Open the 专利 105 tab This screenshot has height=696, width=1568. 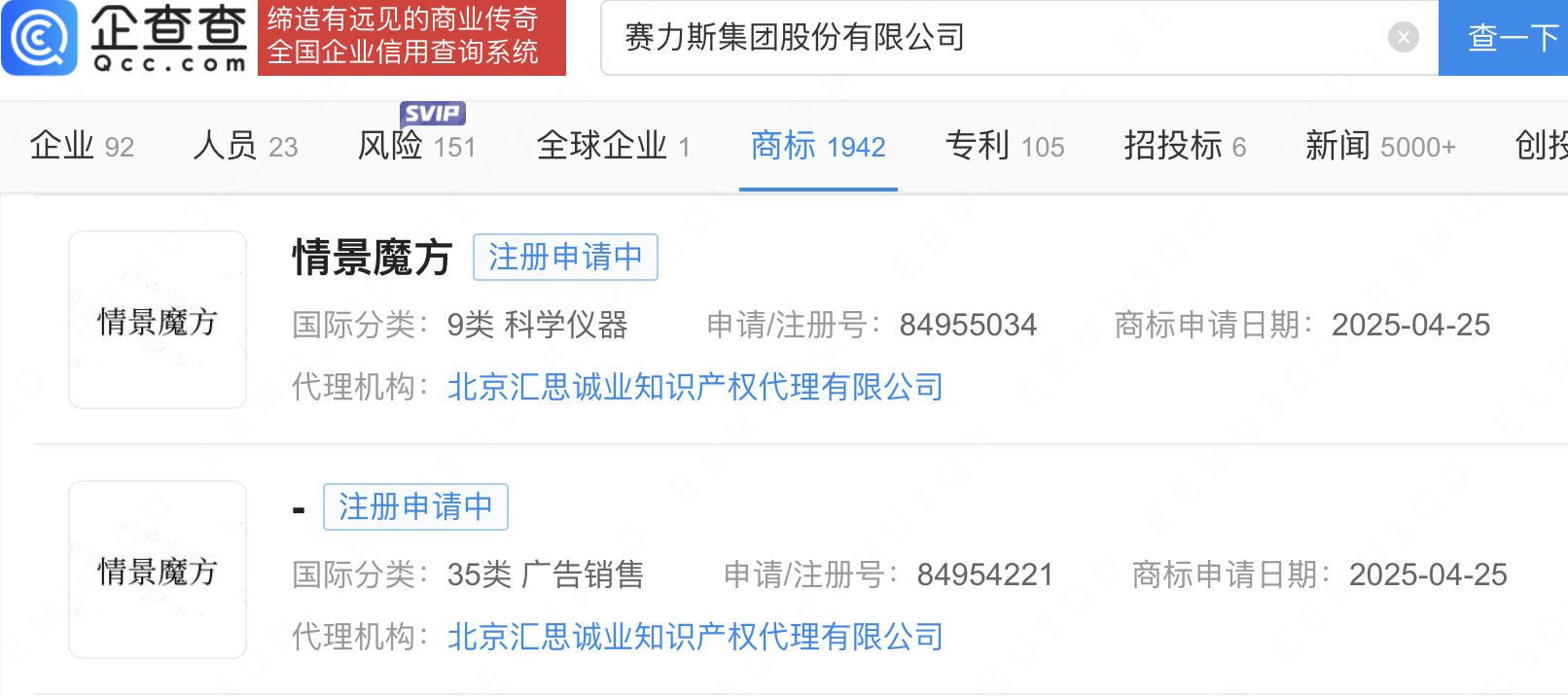1005,147
